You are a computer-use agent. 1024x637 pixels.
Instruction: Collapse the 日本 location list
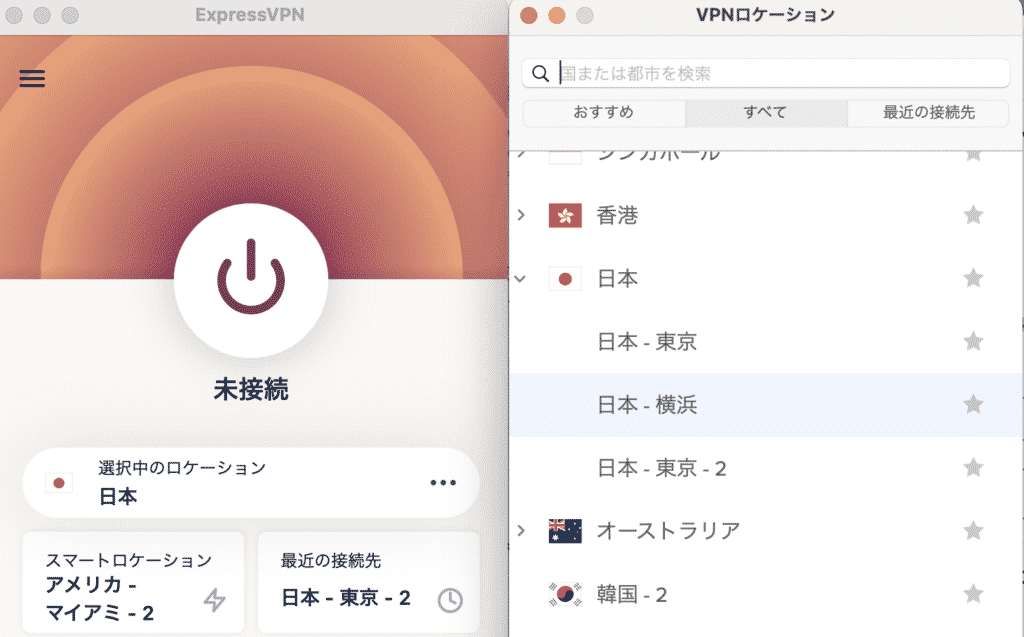520,278
